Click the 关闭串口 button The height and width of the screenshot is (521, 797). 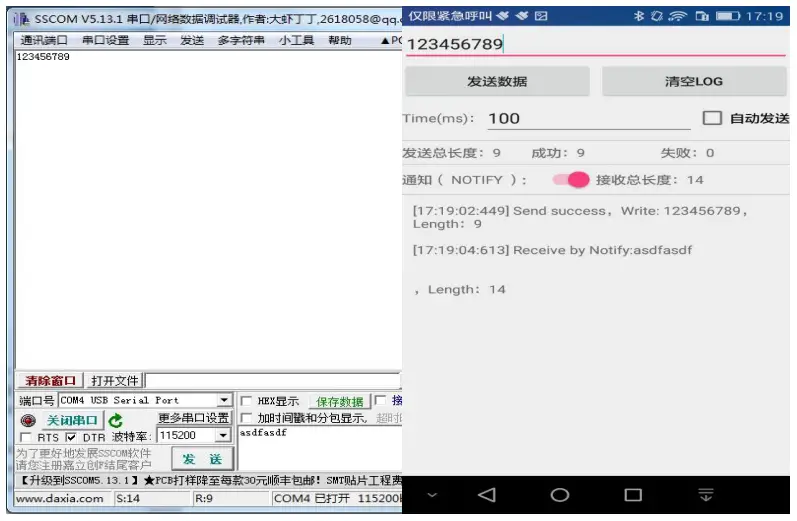(72, 420)
